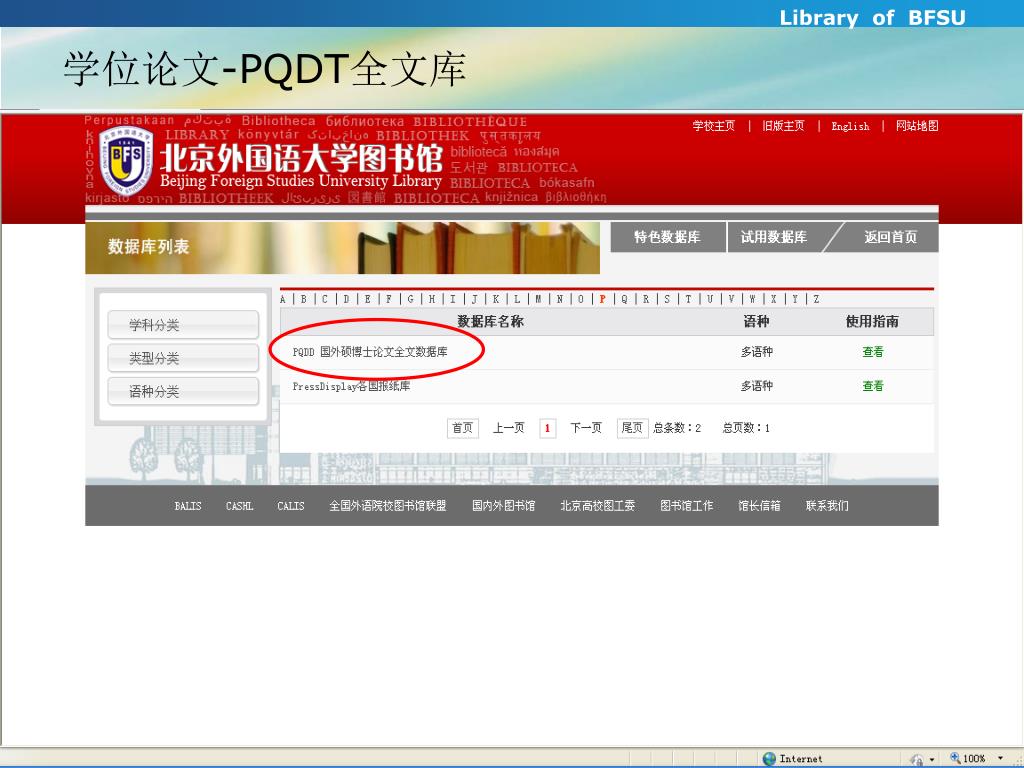
Task: Filter databases by letter K
Action: point(496,299)
